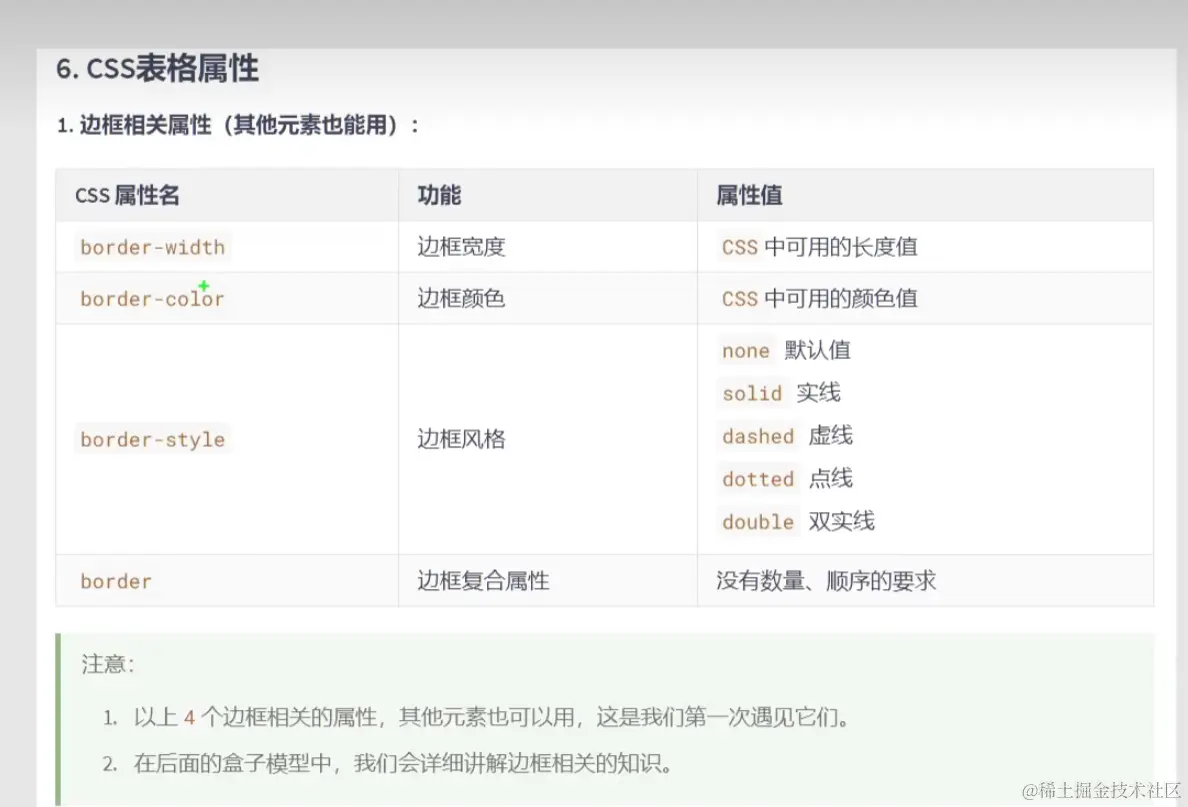Click the '双实线' label
Screen dimensions: 1188x807
pyautogui.click(x=841, y=521)
